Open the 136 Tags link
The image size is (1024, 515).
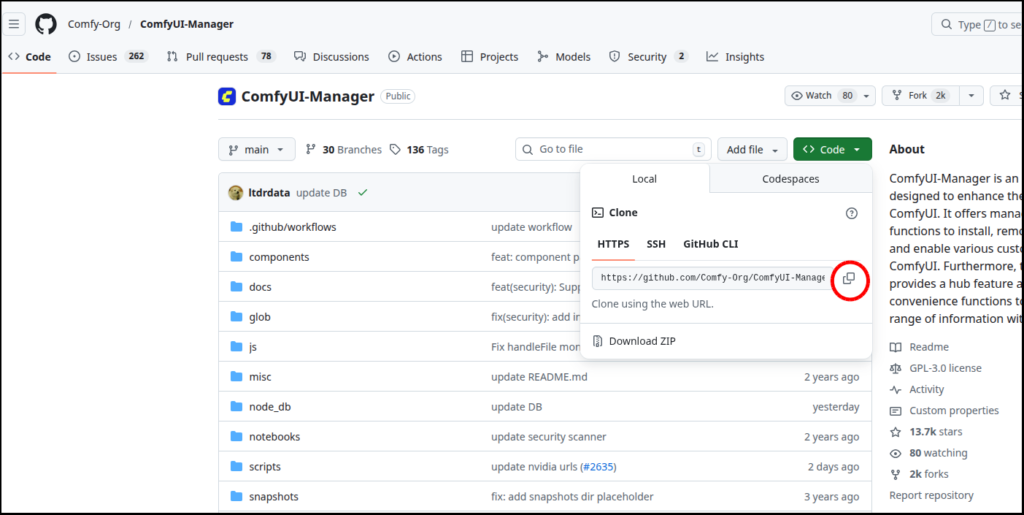point(419,150)
